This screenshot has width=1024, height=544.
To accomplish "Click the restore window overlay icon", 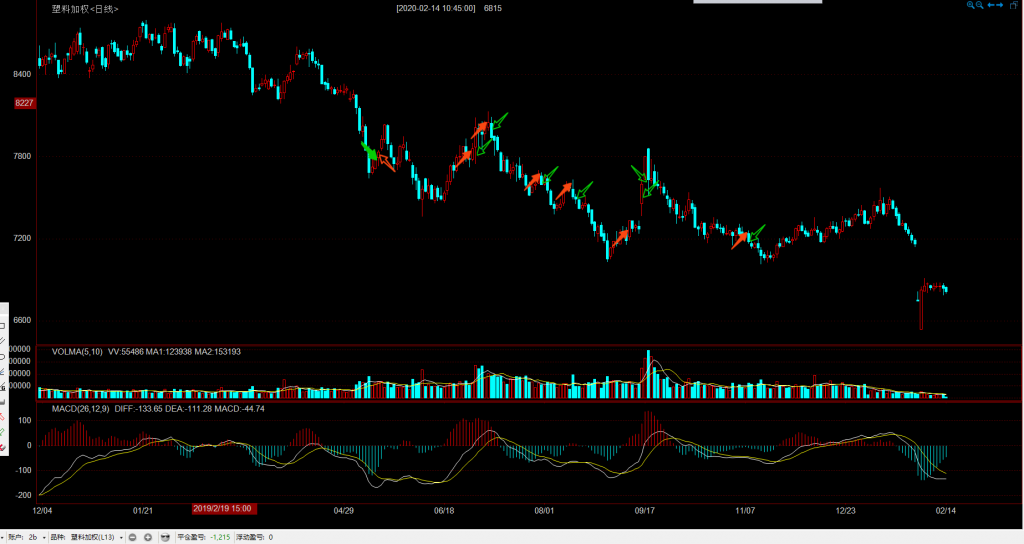I will [x=1012, y=6].
